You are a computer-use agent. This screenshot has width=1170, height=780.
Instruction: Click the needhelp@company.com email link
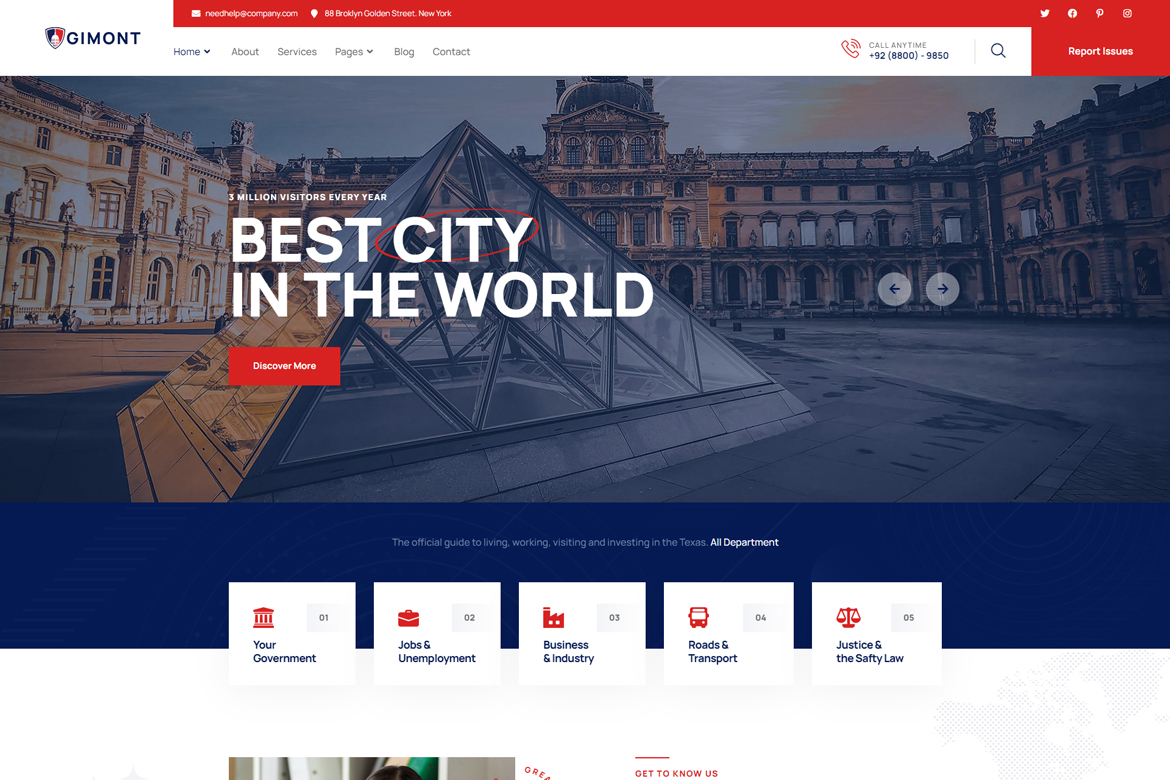tap(250, 13)
